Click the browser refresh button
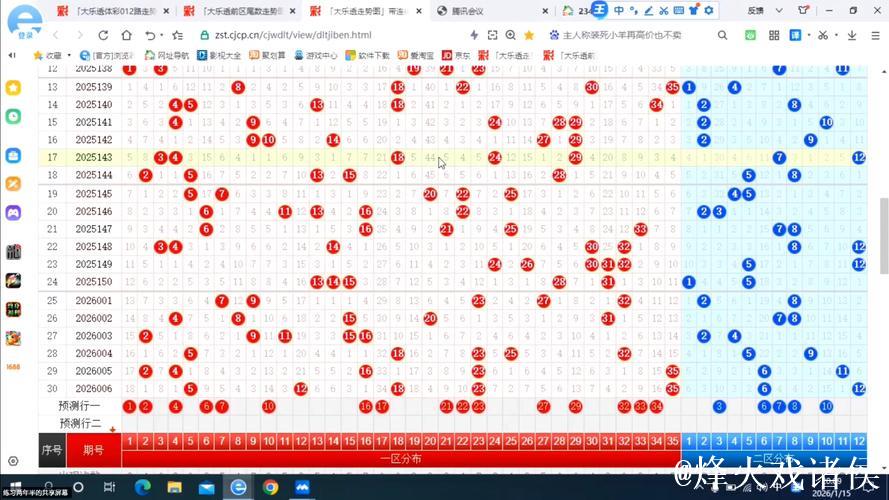 click(x=103, y=35)
